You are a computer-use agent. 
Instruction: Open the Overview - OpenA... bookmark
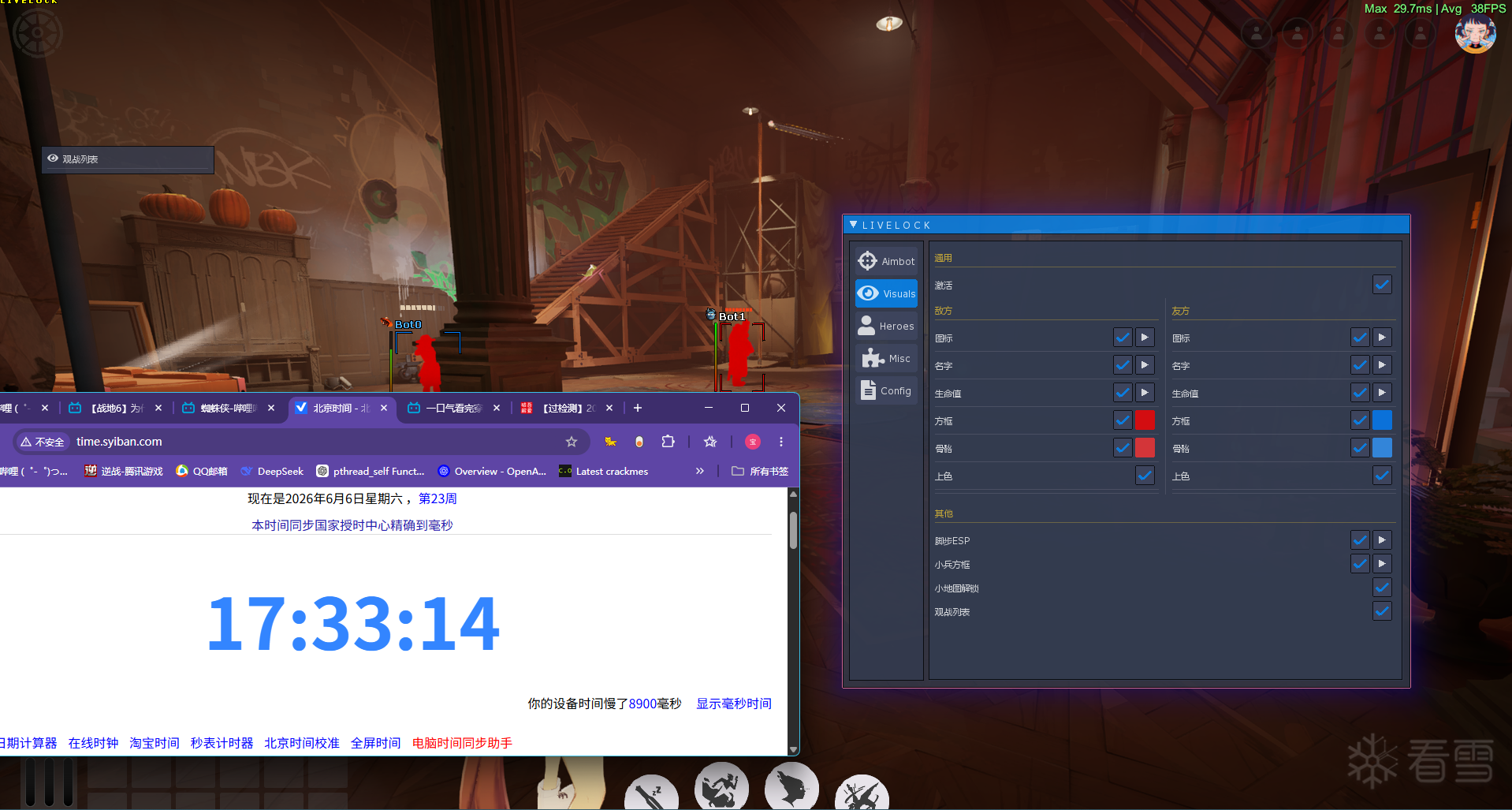tap(492, 471)
